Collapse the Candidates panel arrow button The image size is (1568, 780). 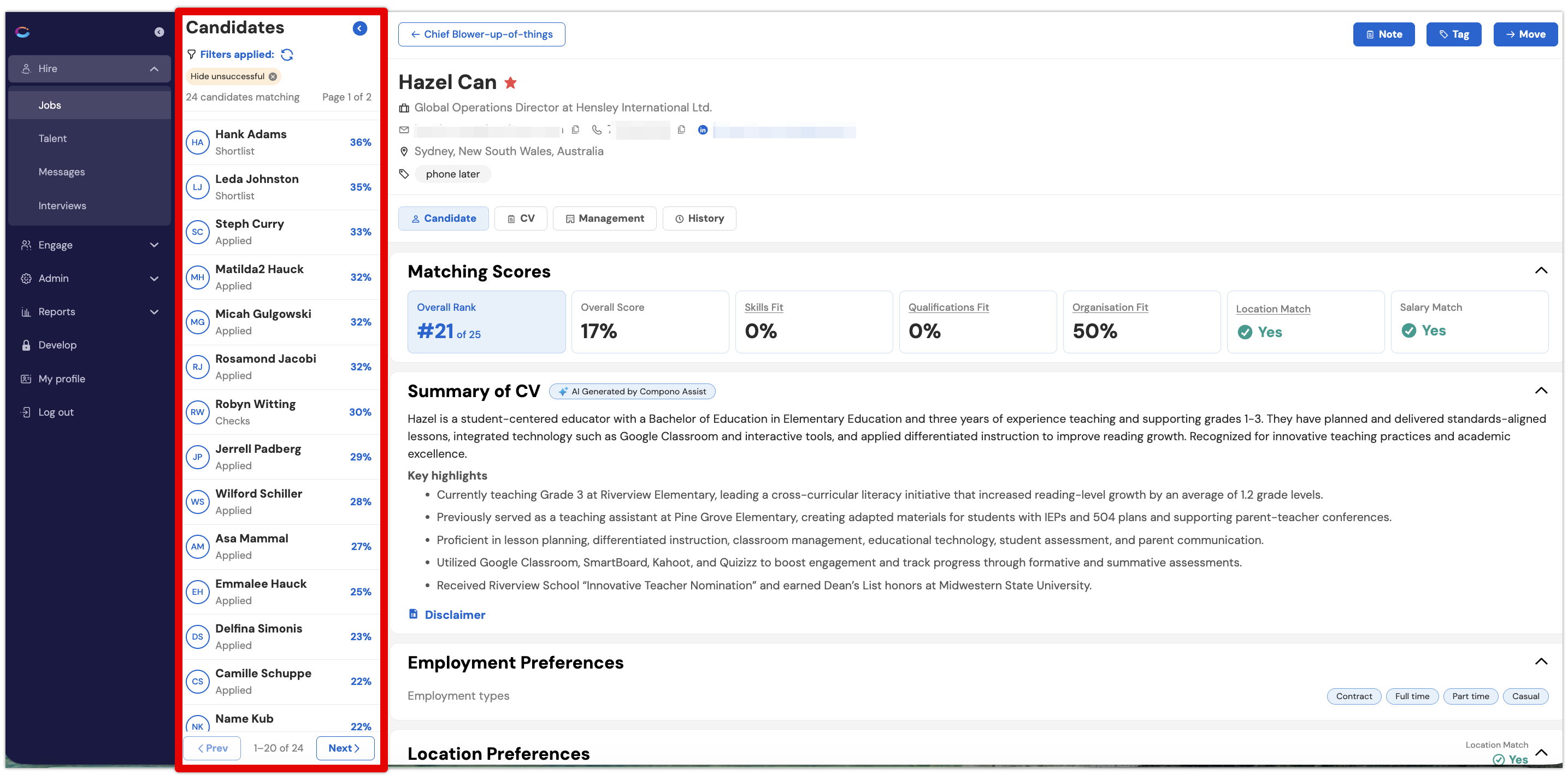pyautogui.click(x=359, y=28)
